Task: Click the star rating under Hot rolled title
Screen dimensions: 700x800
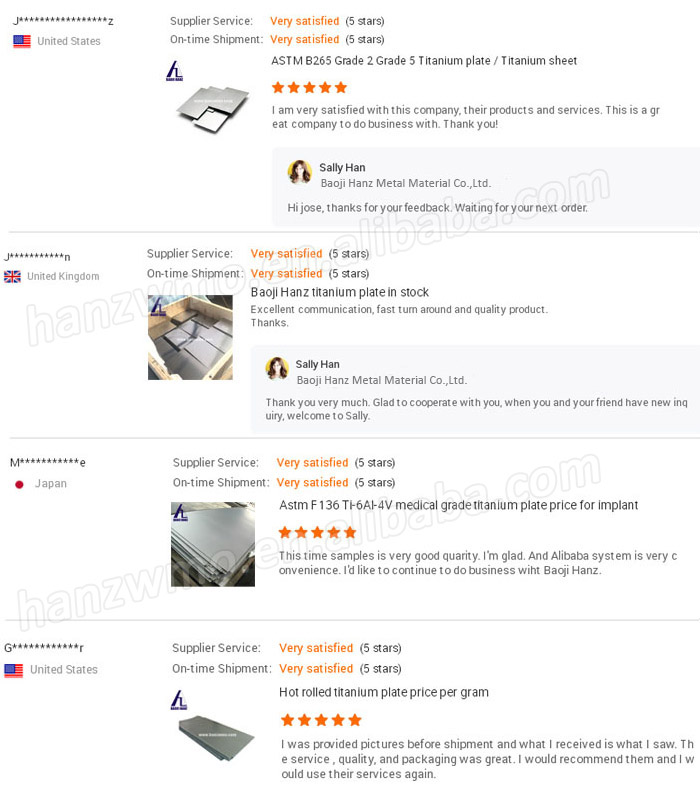Action: tap(321, 720)
